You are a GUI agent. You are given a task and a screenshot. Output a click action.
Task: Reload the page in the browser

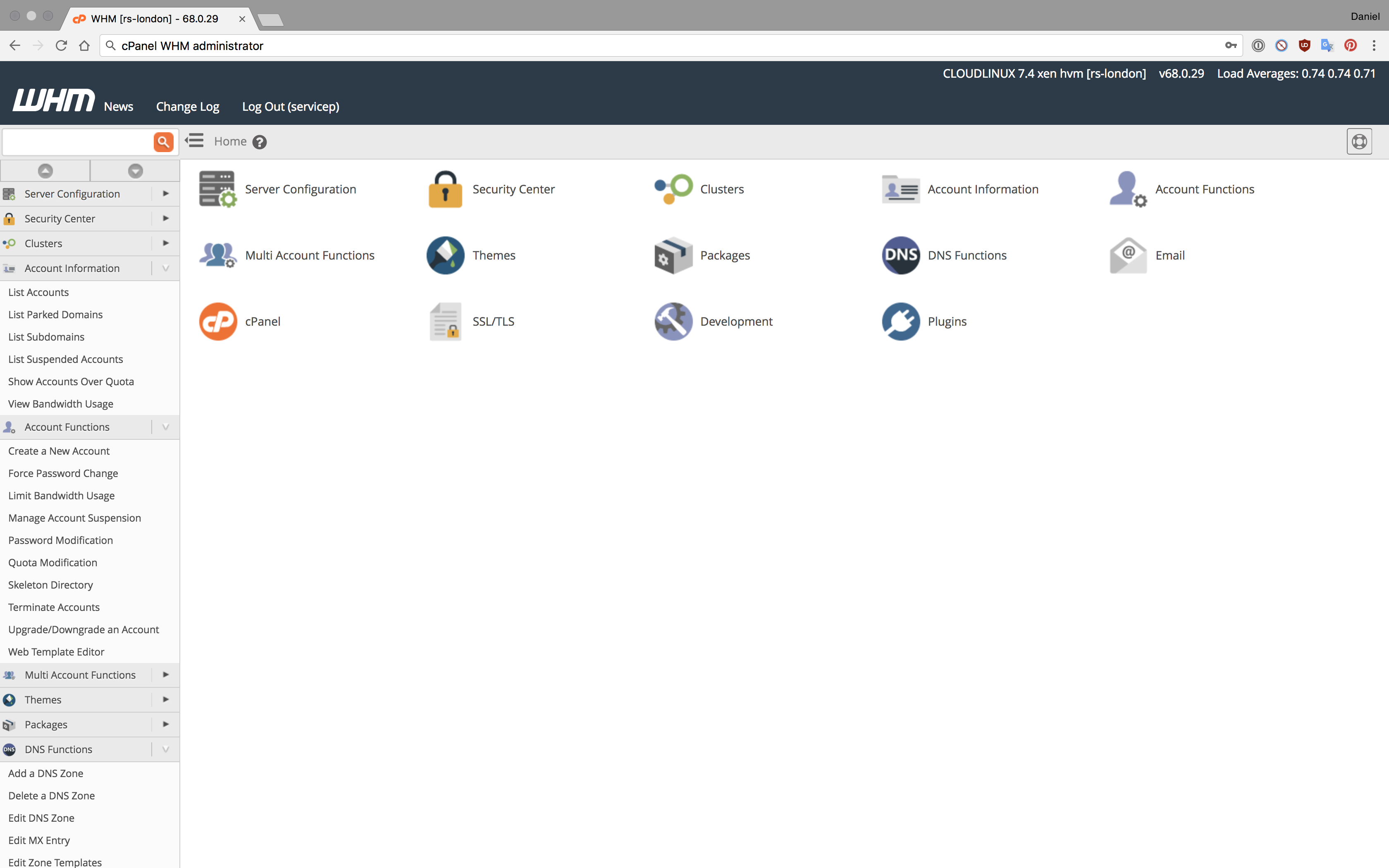coord(61,45)
